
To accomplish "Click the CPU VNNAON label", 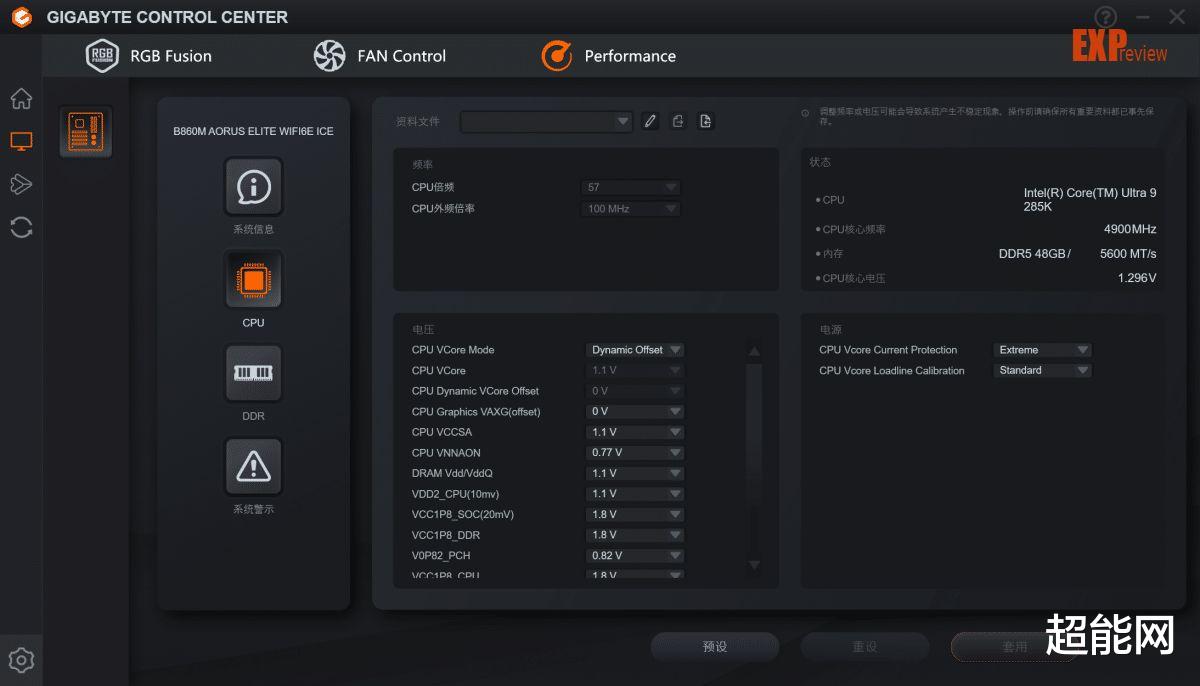I will pyautogui.click(x=446, y=453).
